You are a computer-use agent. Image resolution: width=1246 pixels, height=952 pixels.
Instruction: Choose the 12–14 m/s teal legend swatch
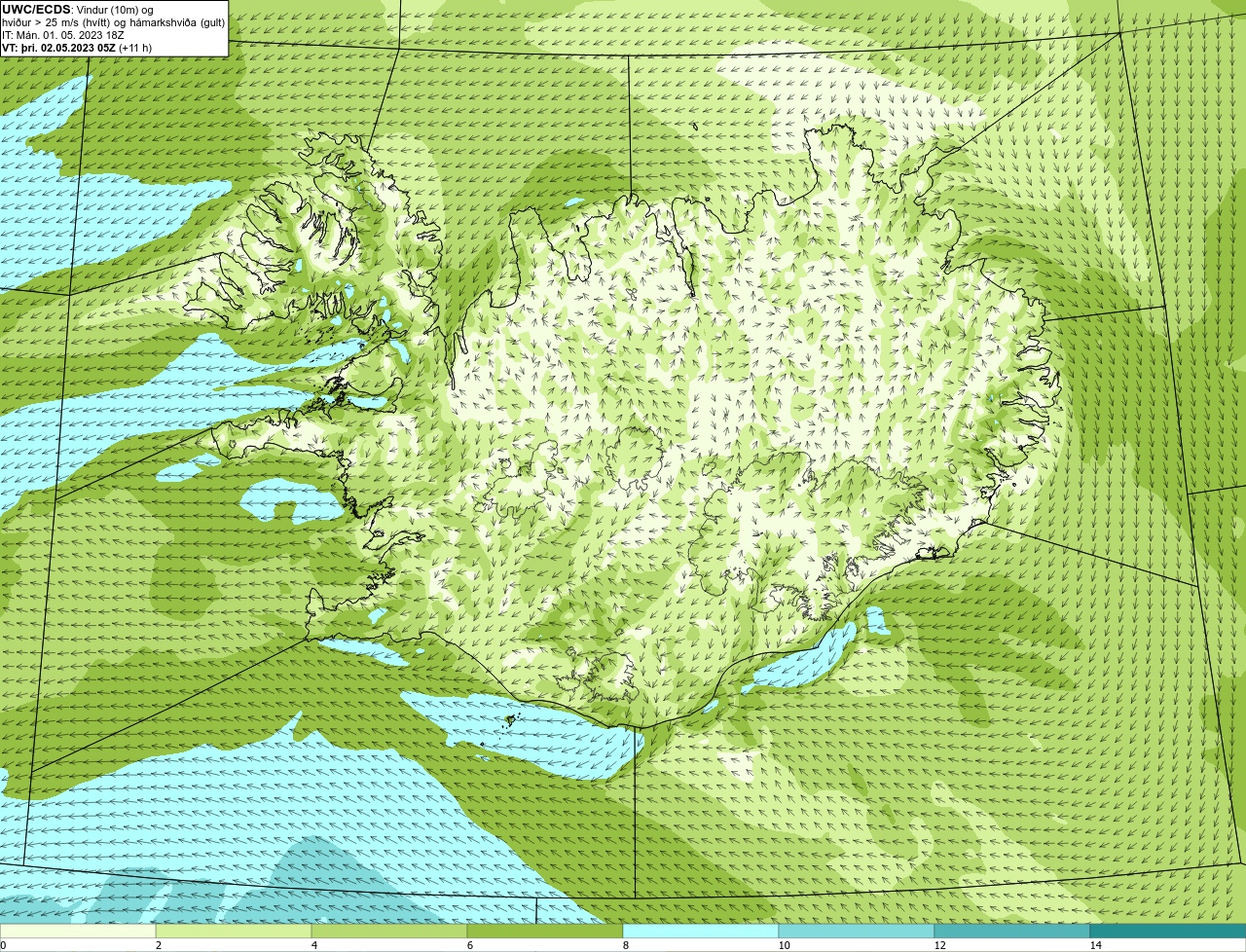click(1012, 931)
